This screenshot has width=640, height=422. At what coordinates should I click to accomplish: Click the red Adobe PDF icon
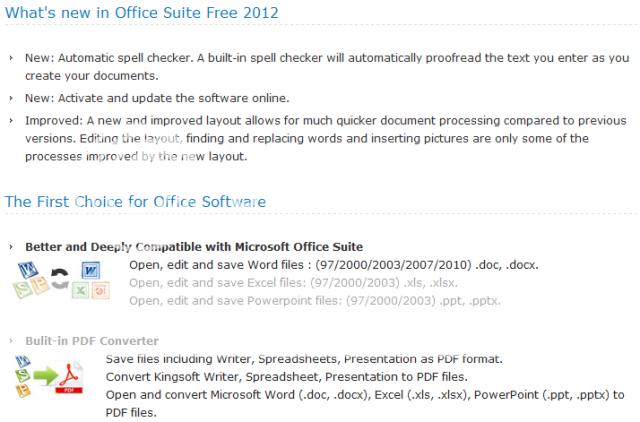[69, 377]
